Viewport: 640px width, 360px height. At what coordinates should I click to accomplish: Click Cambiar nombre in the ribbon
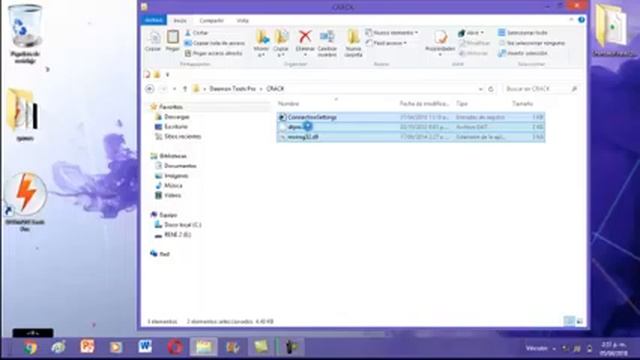pos(327,43)
